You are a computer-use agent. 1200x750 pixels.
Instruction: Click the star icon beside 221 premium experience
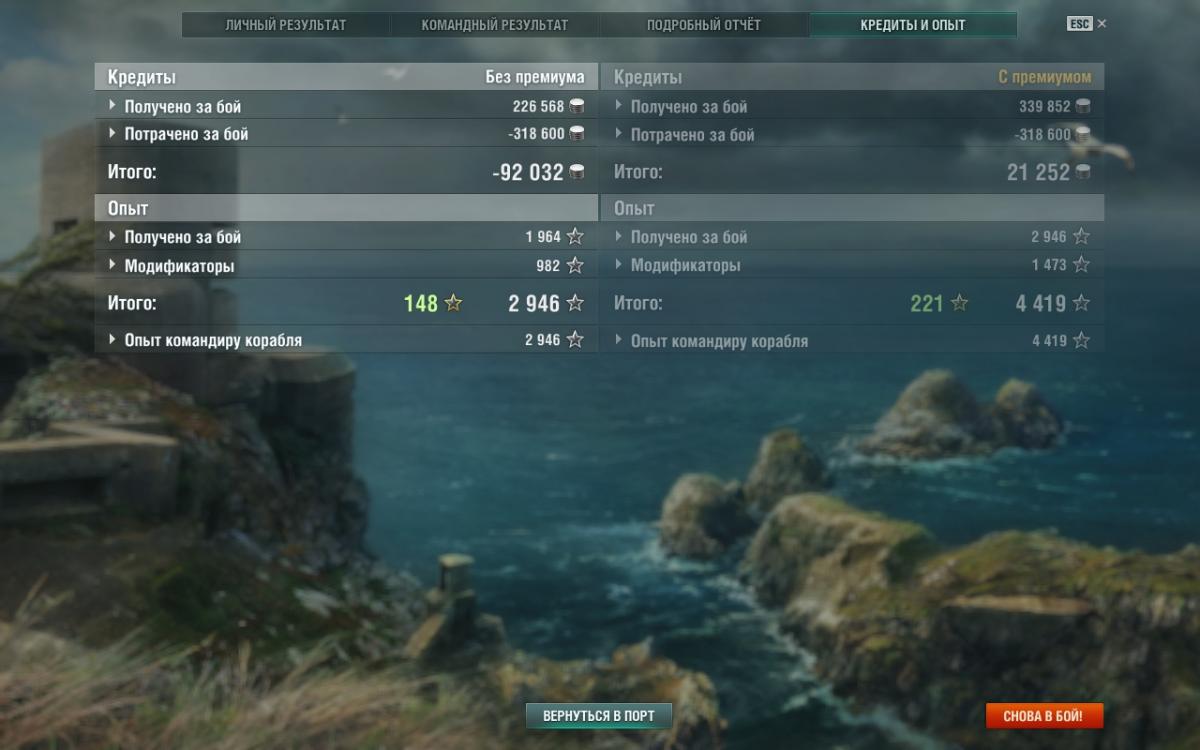tap(959, 303)
